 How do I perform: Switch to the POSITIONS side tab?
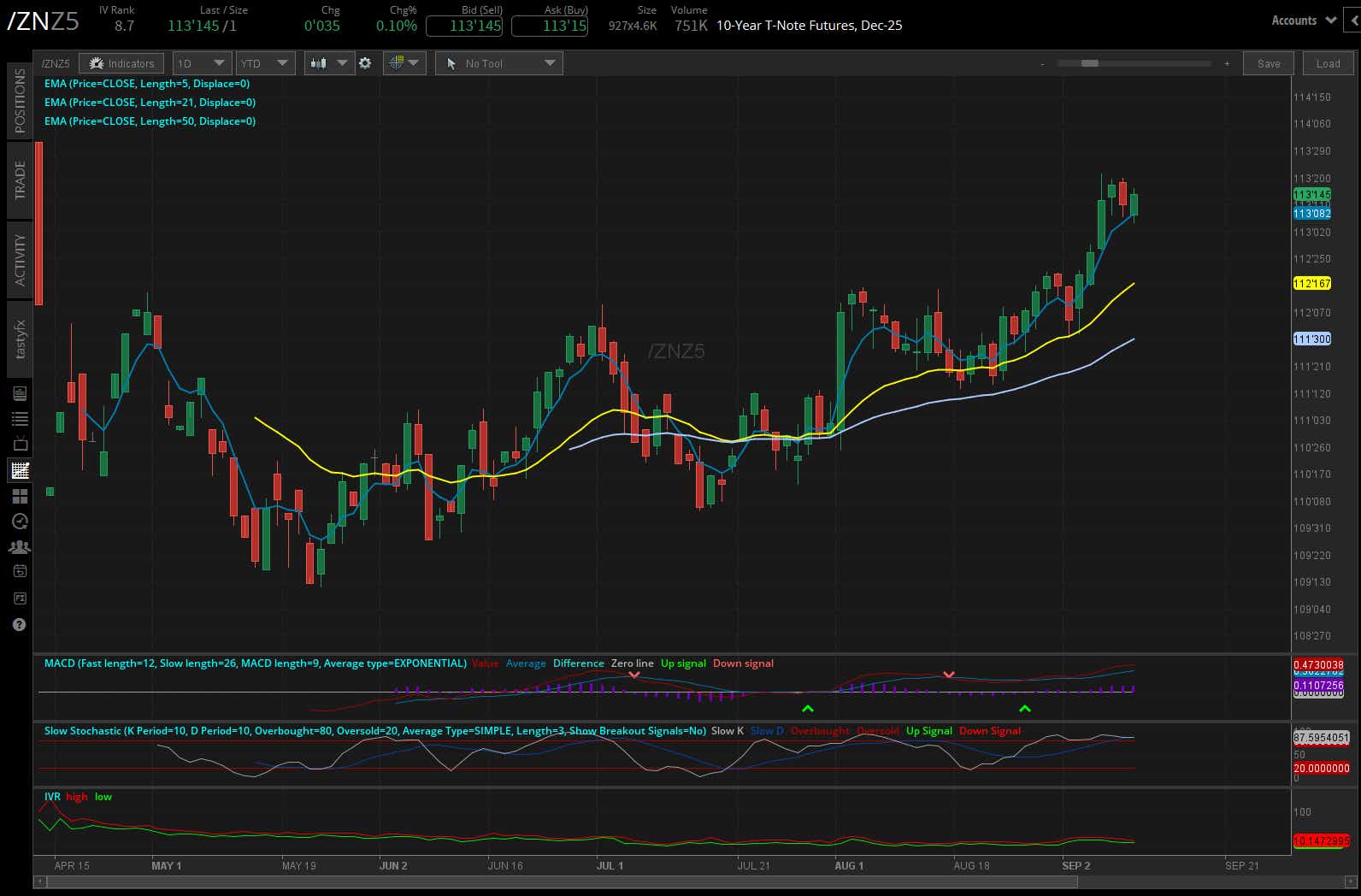click(20, 101)
